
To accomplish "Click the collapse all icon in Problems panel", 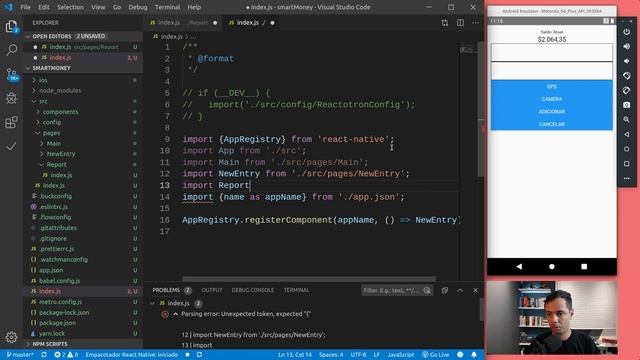I will click(x=444, y=290).
